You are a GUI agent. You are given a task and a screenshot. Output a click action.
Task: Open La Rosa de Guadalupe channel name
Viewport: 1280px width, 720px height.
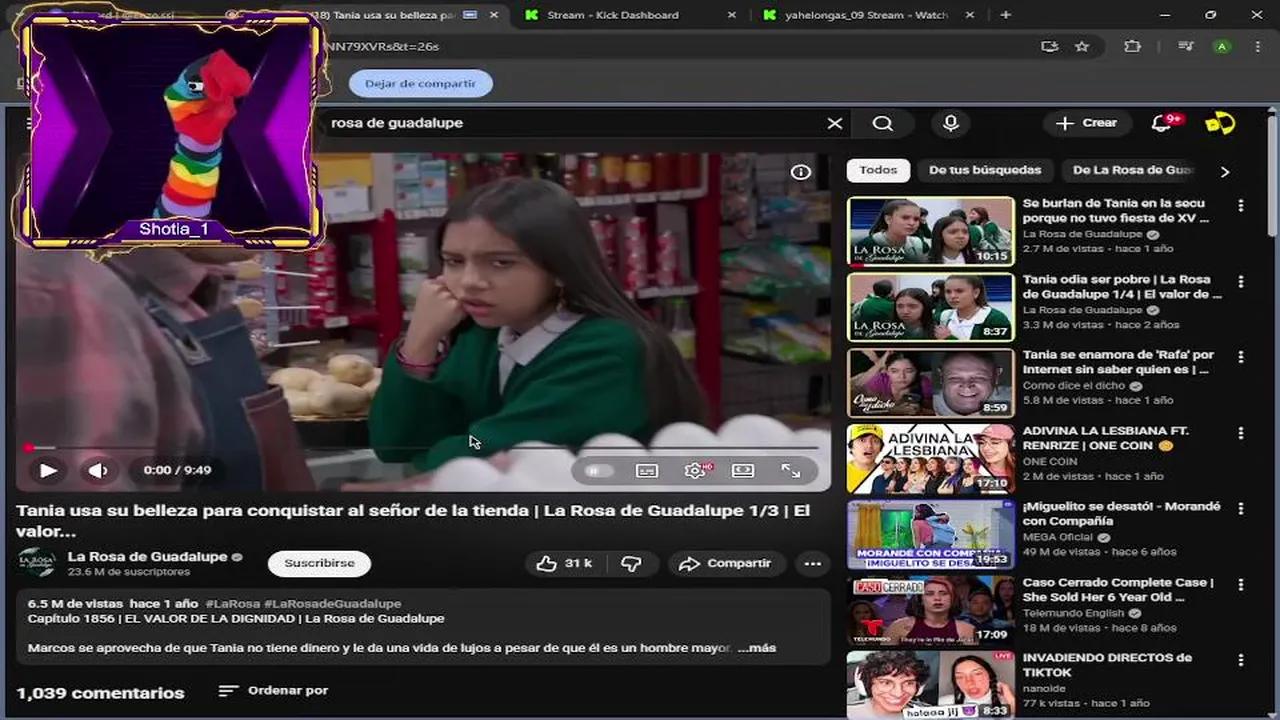point(147,556)
